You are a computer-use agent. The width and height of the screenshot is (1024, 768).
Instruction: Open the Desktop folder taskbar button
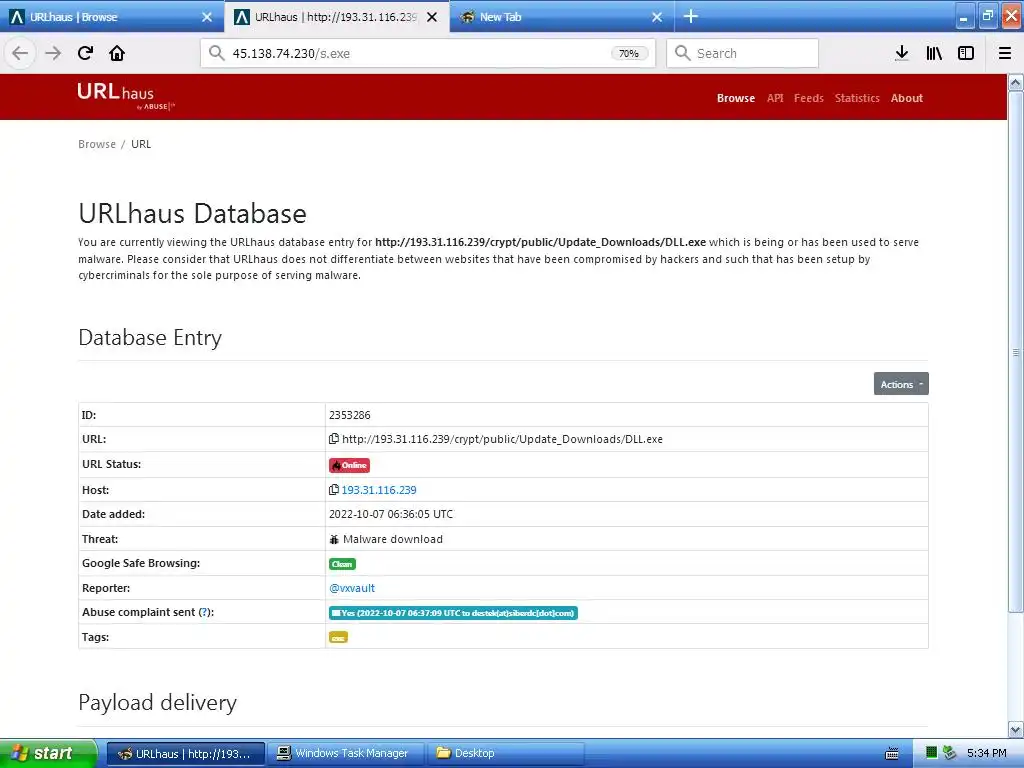(x=506, y=754)
